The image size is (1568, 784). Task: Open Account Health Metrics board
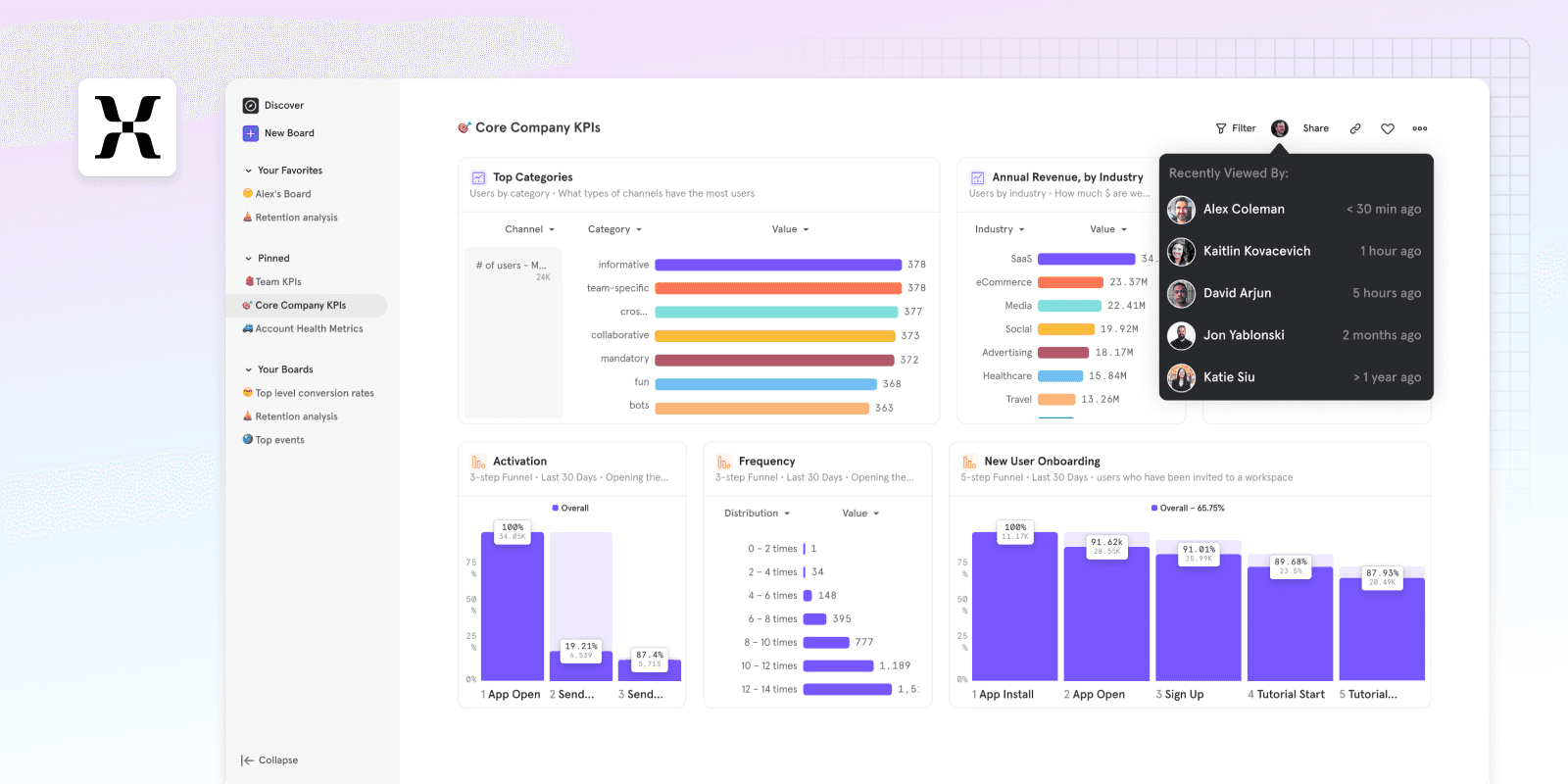click(x=303, y=329)
